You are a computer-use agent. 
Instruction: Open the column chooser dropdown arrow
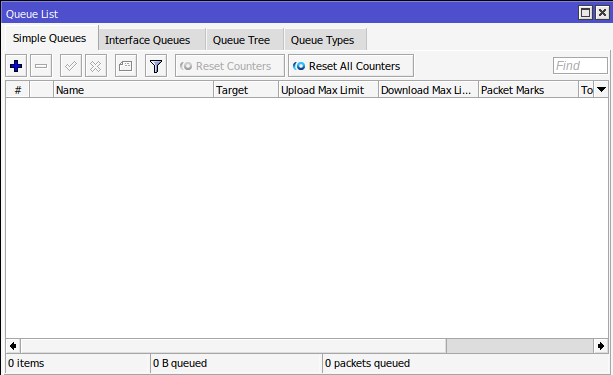click(x=601, y=90)
